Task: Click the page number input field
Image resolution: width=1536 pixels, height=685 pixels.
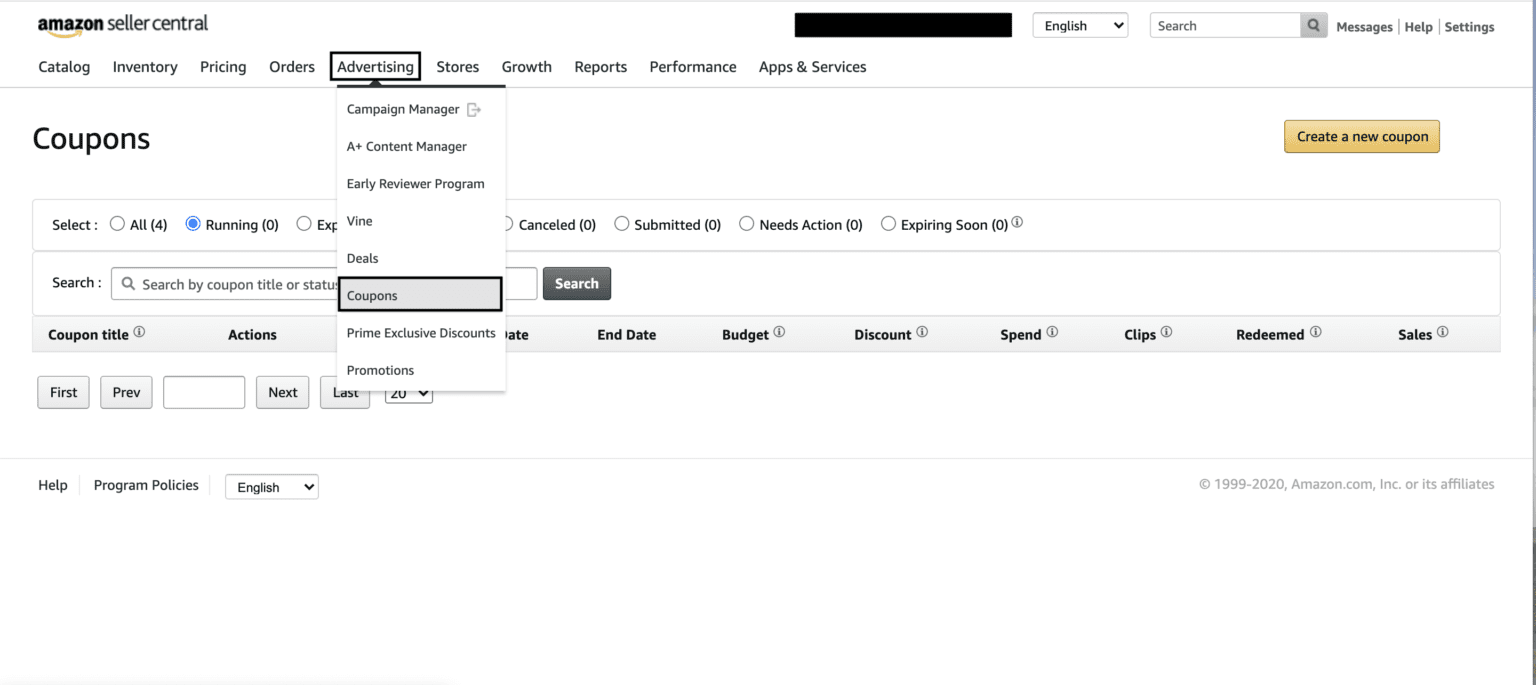Action: coord(204,392)
